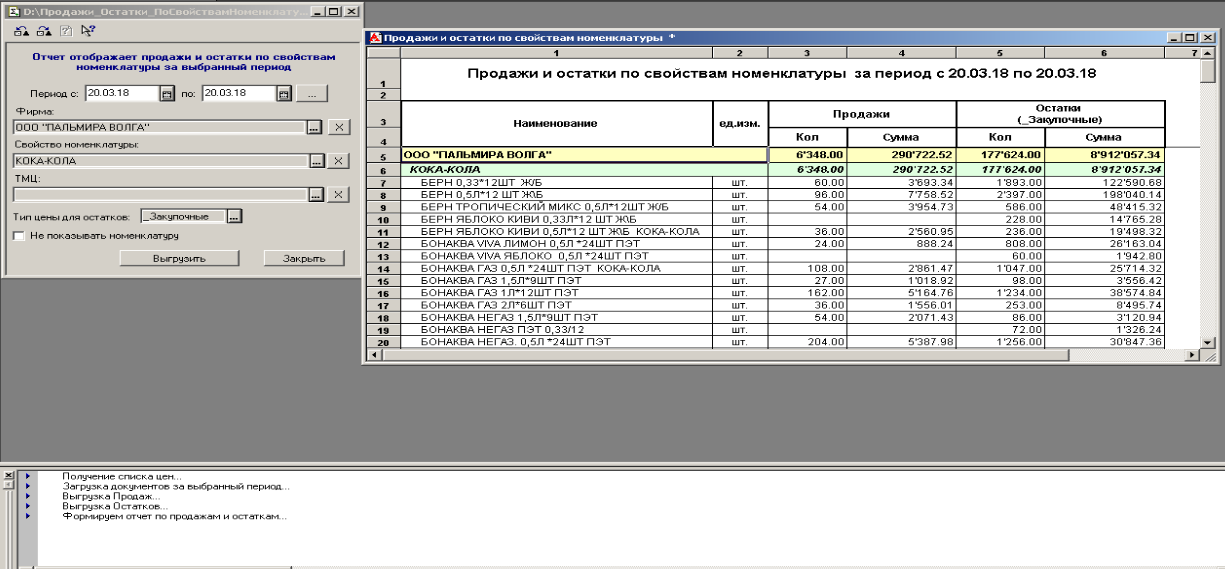Select row header 5 in the spreadsheet

coord(385,155)
